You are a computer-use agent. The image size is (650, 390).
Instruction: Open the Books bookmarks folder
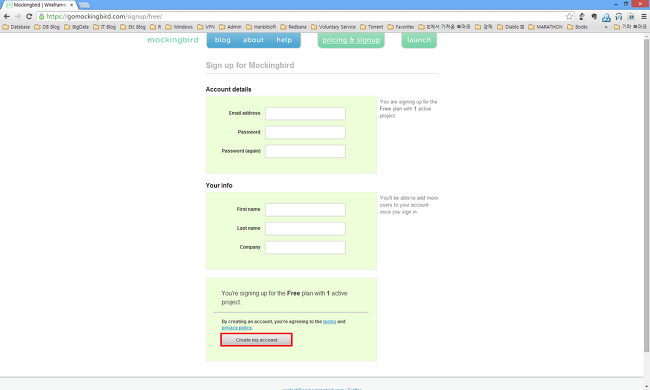point(577,27)
